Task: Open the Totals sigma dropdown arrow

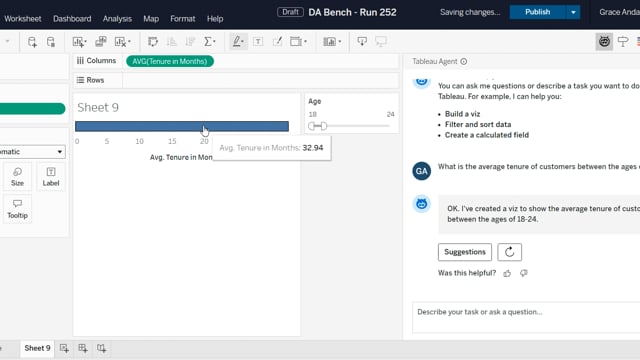Action: click(x=214, y=42)
